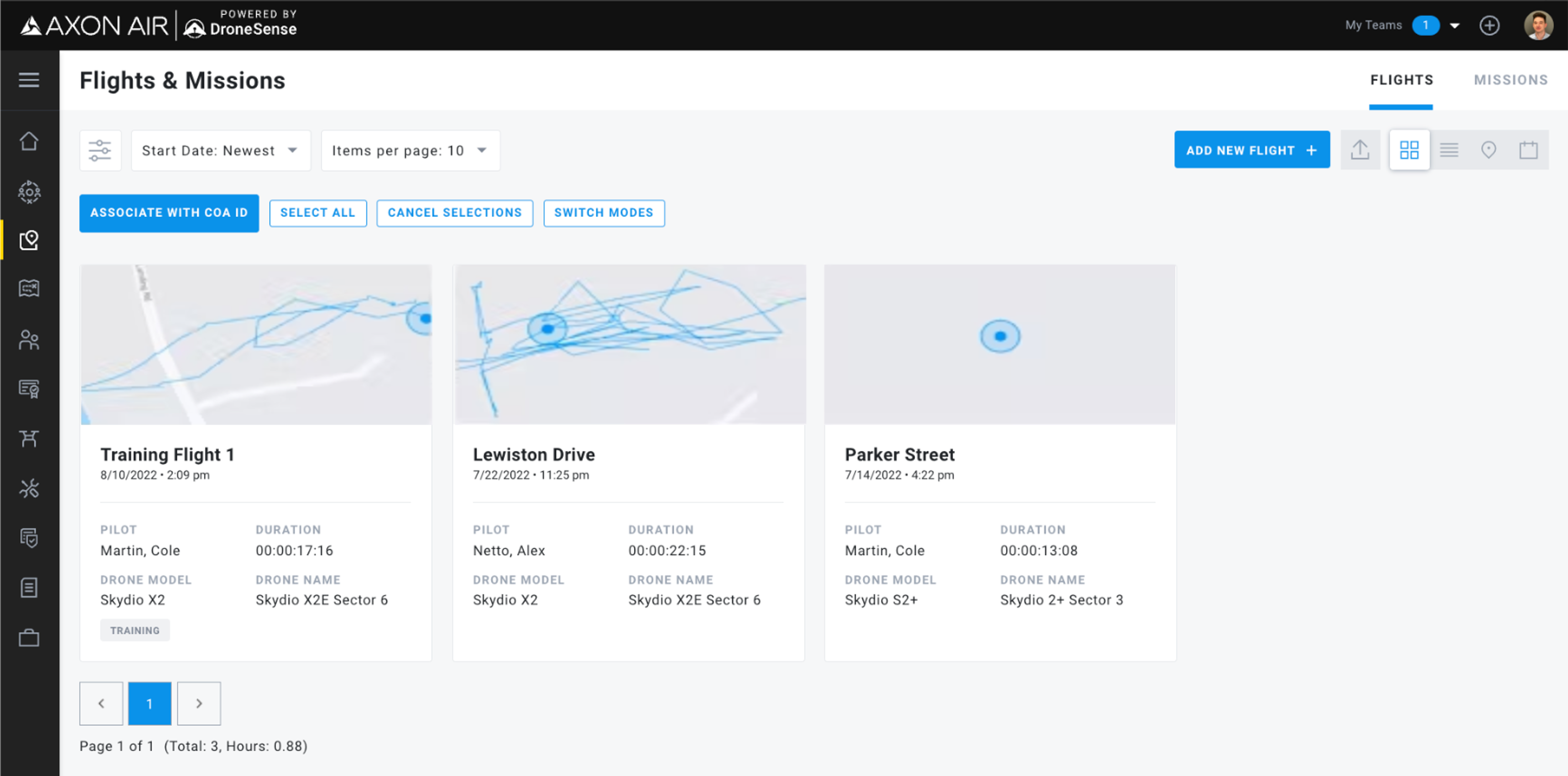Image resolution: width=1568 pixels, height=776 pixels.
Task: Click the plus circle icon in header
Action: click(x=1489, y=26)
